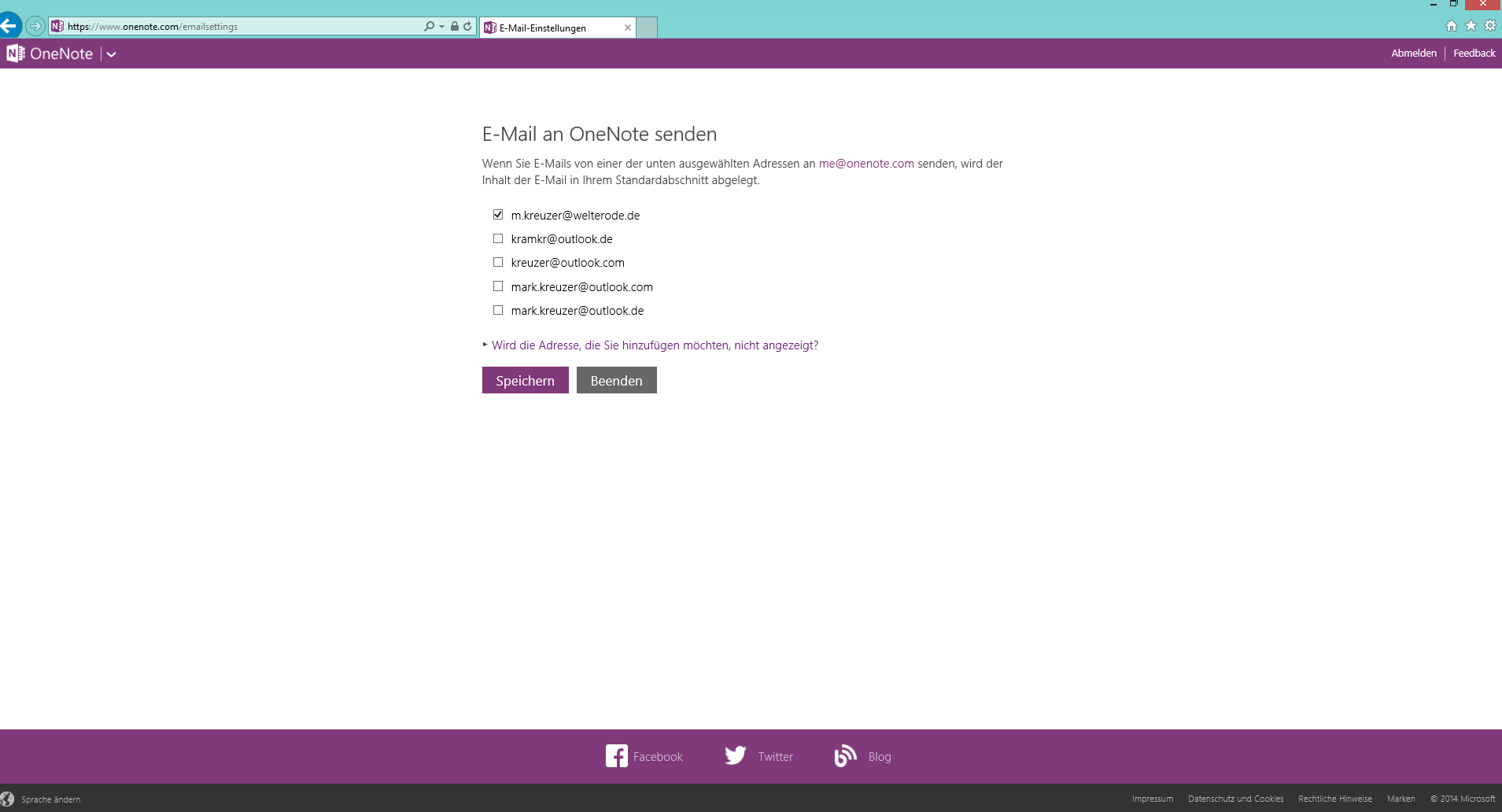Enable the mark.kreuzer@outlook.com checkbox
Screen dimensions: 1502x812
pyautogui.click(x=498, y=286)
